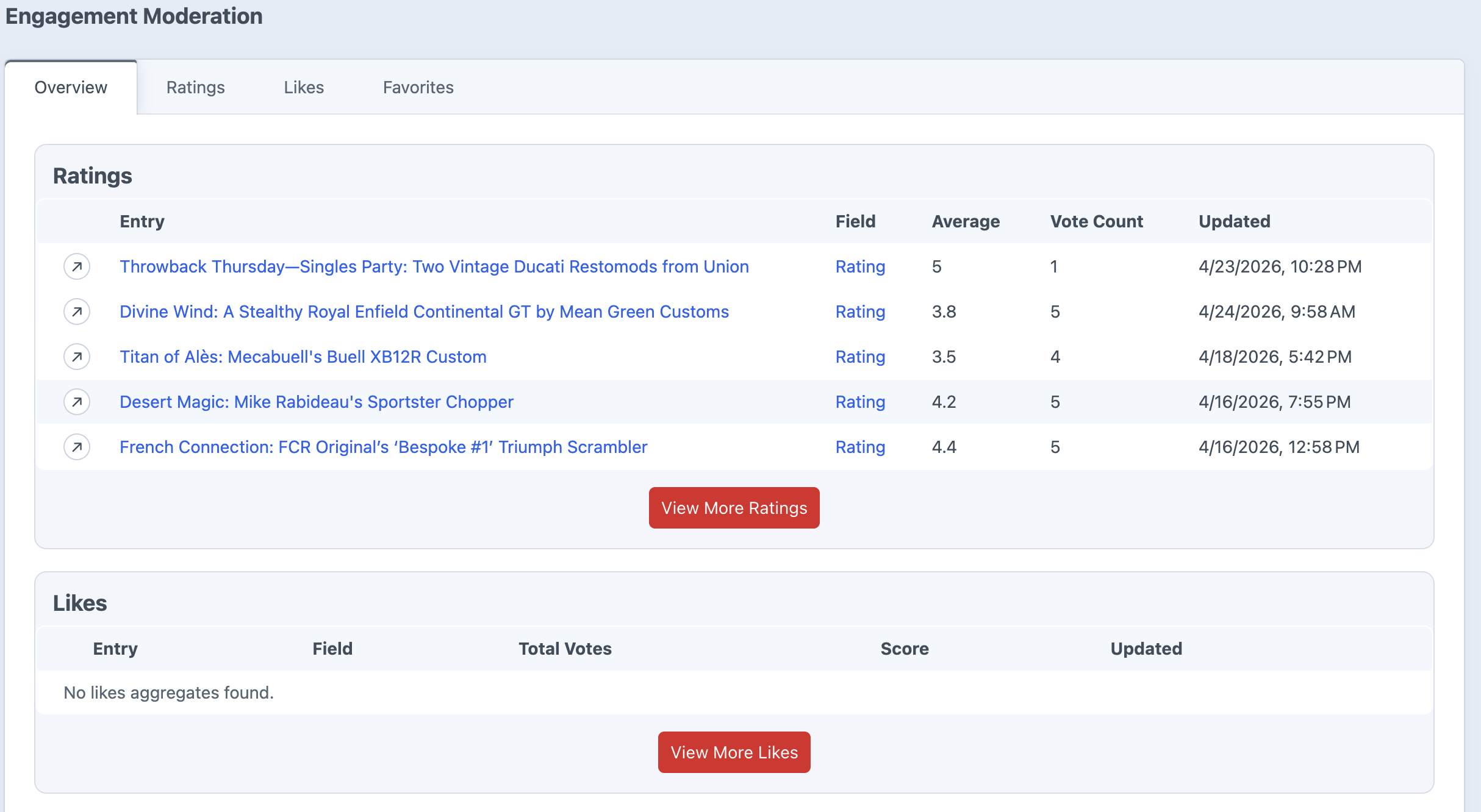Click Rating field link in Titan of Alès row

pos(860,357)
